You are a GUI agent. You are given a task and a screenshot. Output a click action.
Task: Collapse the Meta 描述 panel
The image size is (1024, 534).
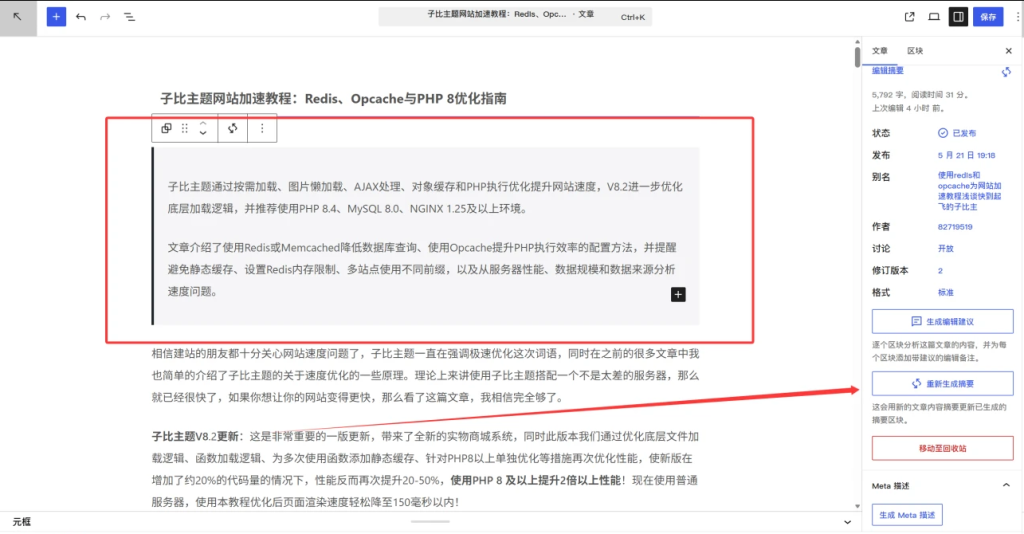[1006, 485]
